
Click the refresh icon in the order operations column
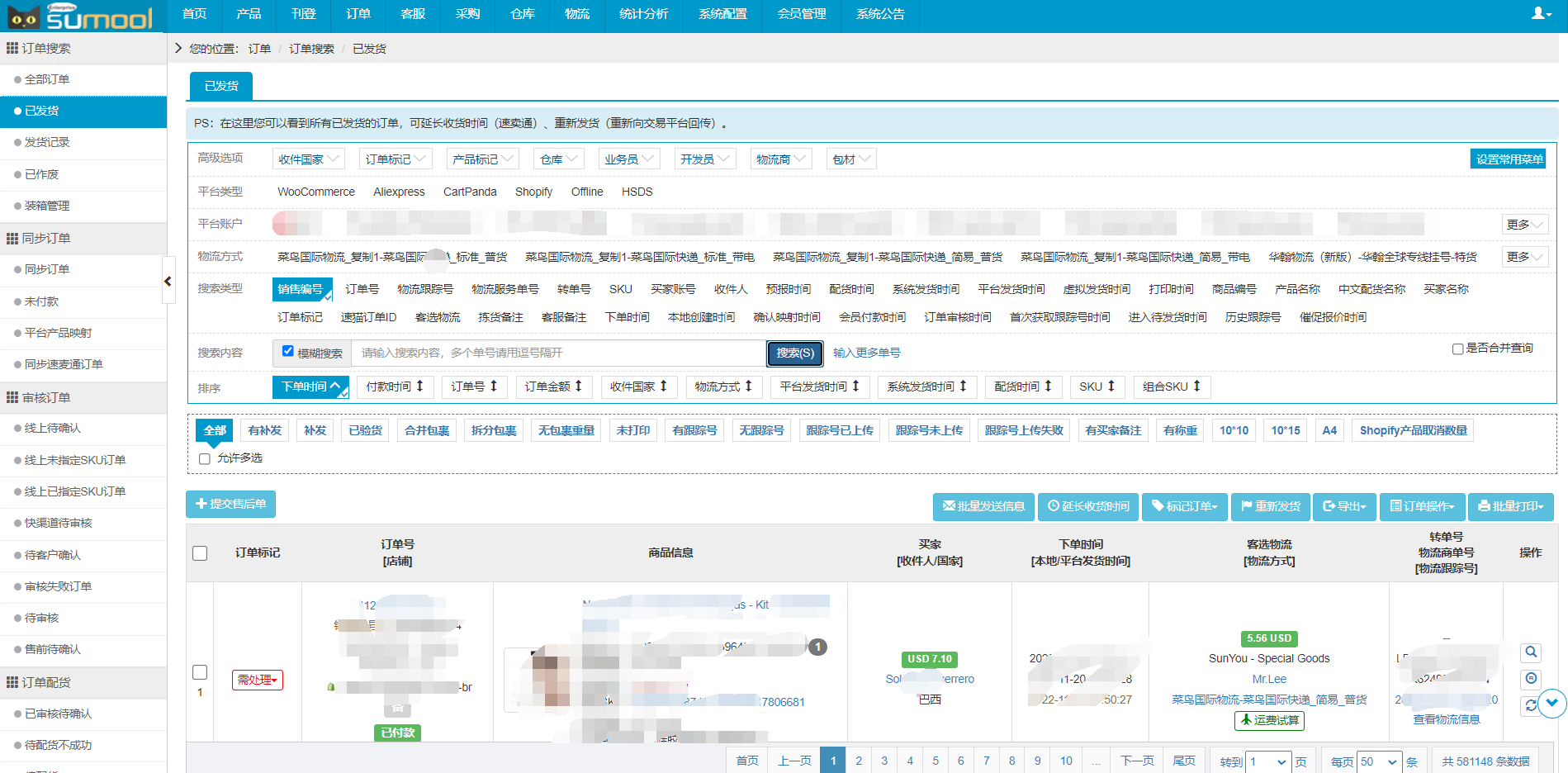pyautogui.click(x=1531, y=704)
